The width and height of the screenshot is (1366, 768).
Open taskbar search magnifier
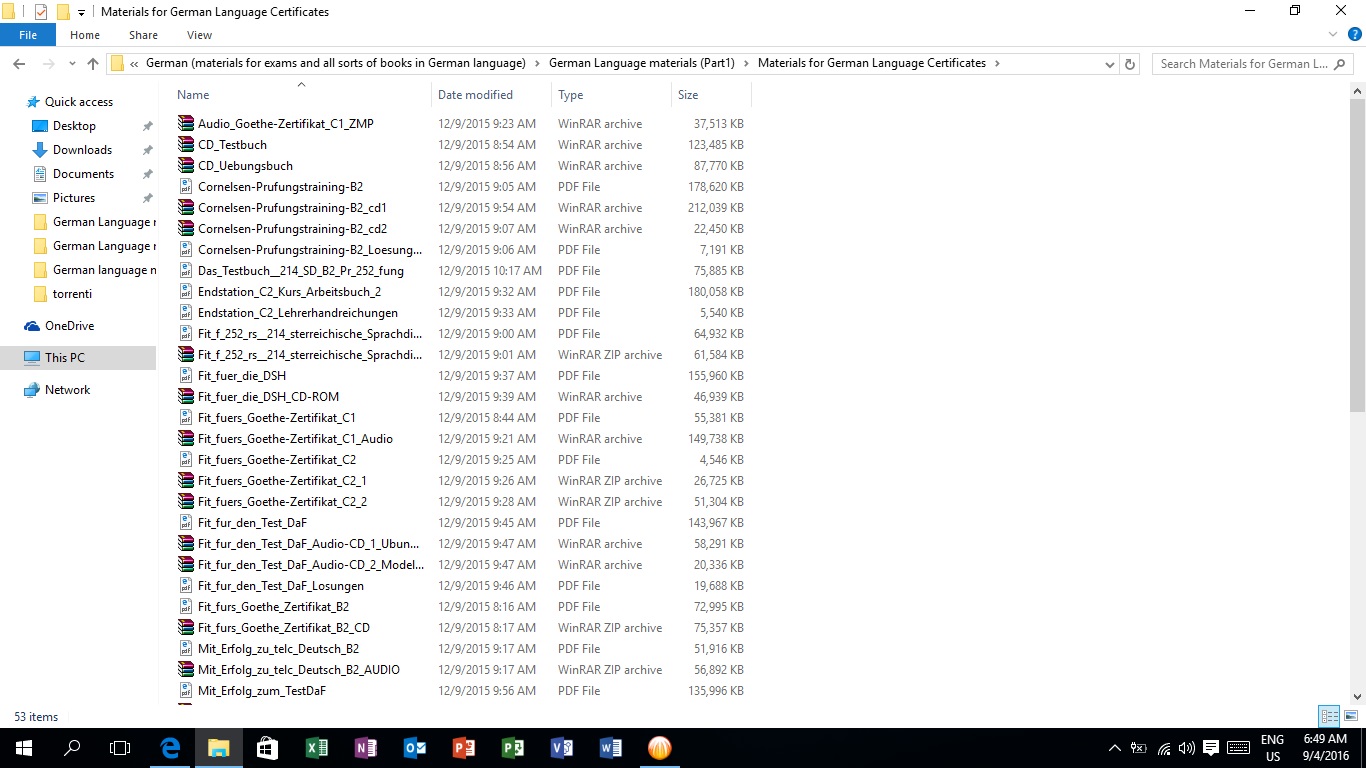(x=72, y=748)
